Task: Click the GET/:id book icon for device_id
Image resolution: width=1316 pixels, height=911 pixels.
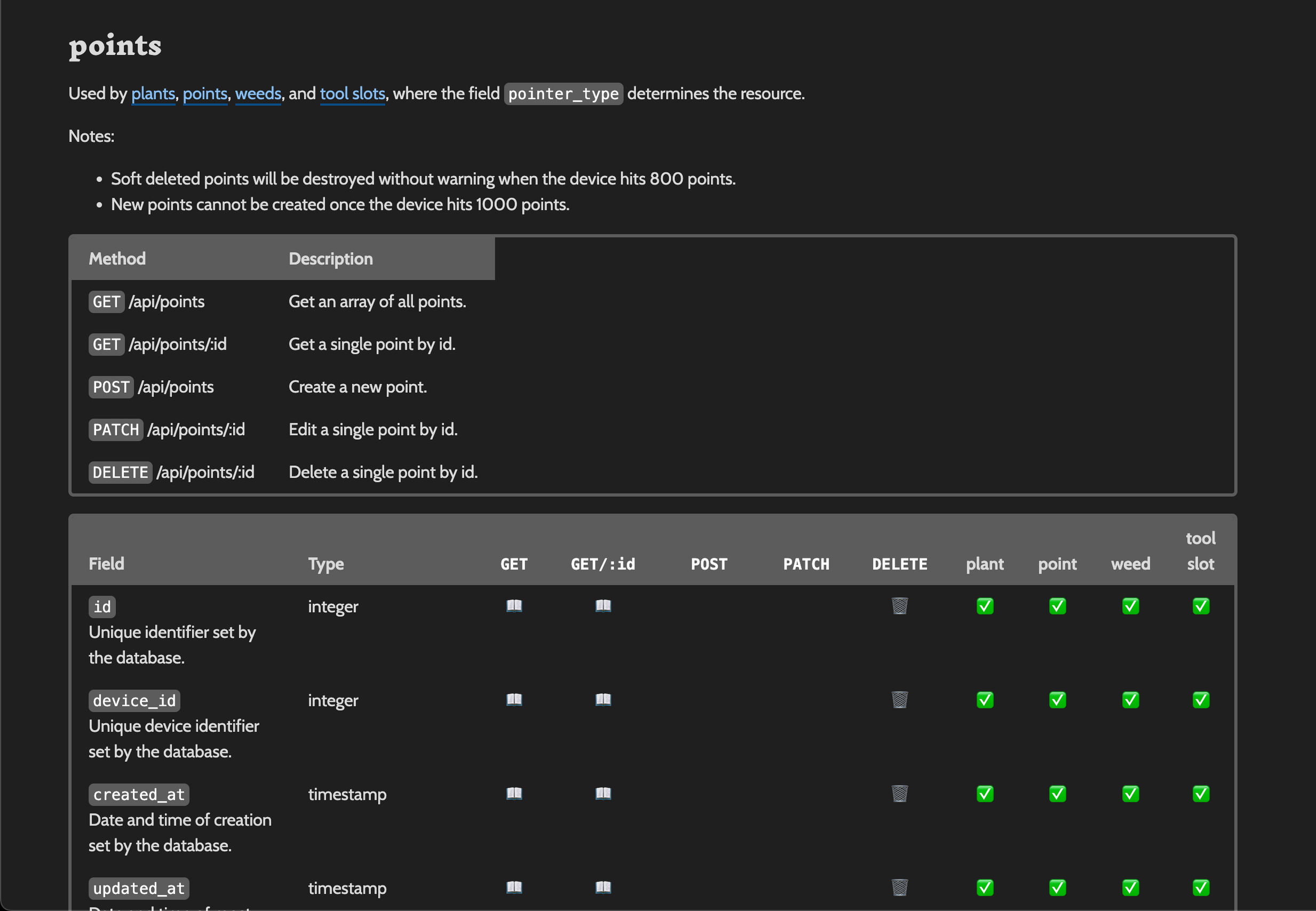Action: (602, 700)
